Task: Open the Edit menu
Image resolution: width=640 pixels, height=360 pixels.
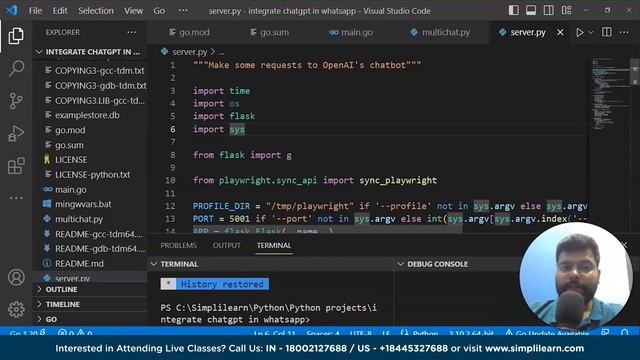Action: tap(60, 11)
